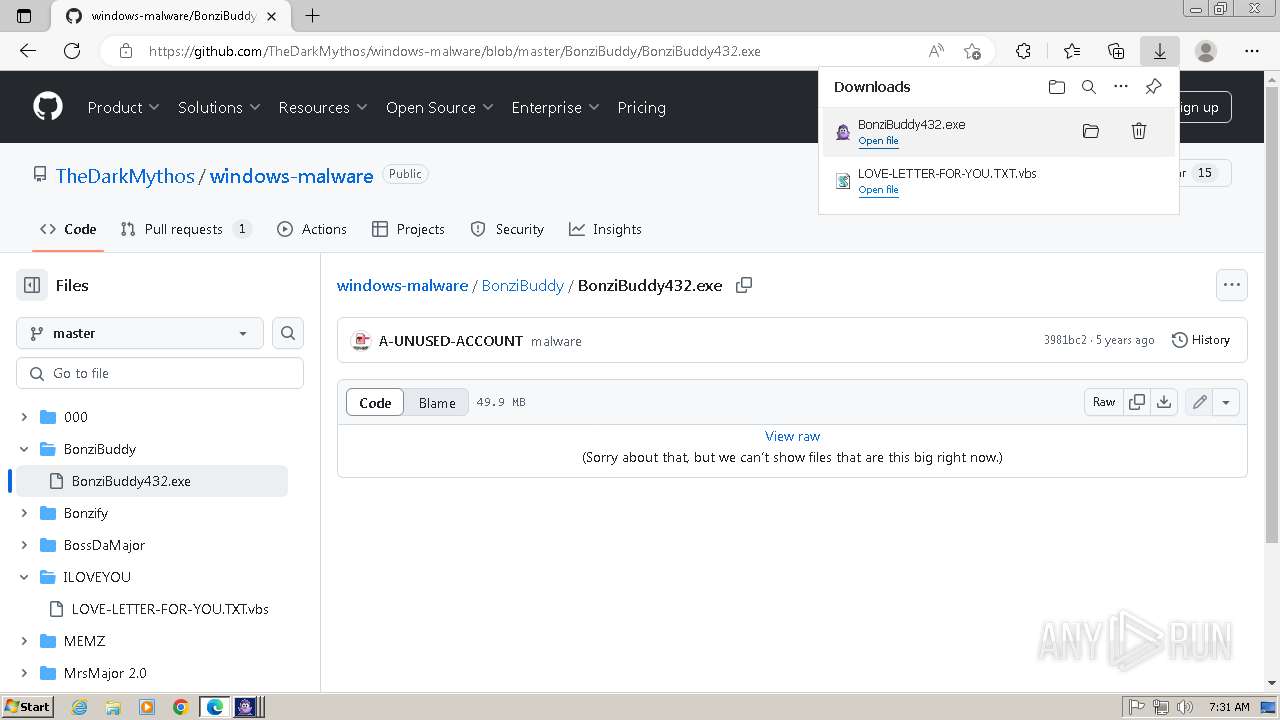Open TheDarkMythos user profile link

coord(125,176)
